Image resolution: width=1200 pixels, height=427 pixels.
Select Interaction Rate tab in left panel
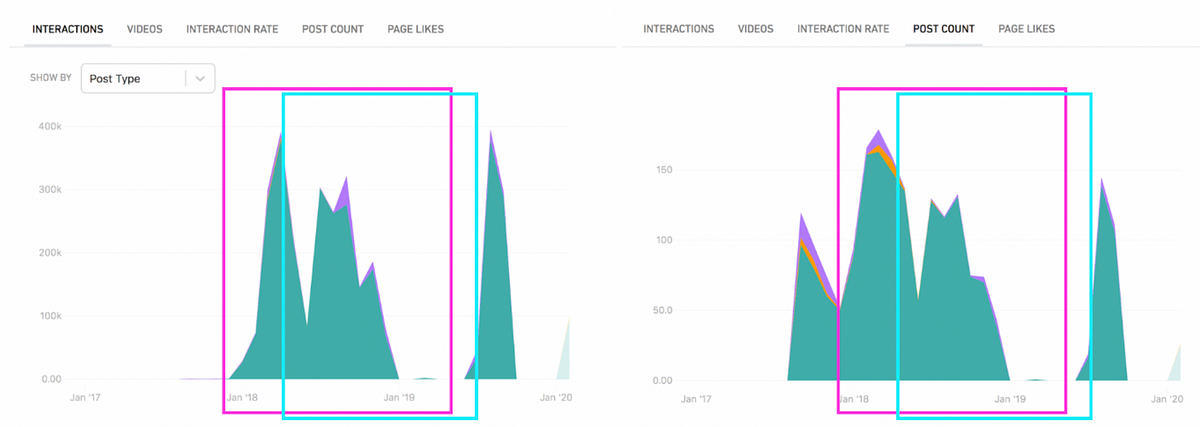click(x=232, y=29)
